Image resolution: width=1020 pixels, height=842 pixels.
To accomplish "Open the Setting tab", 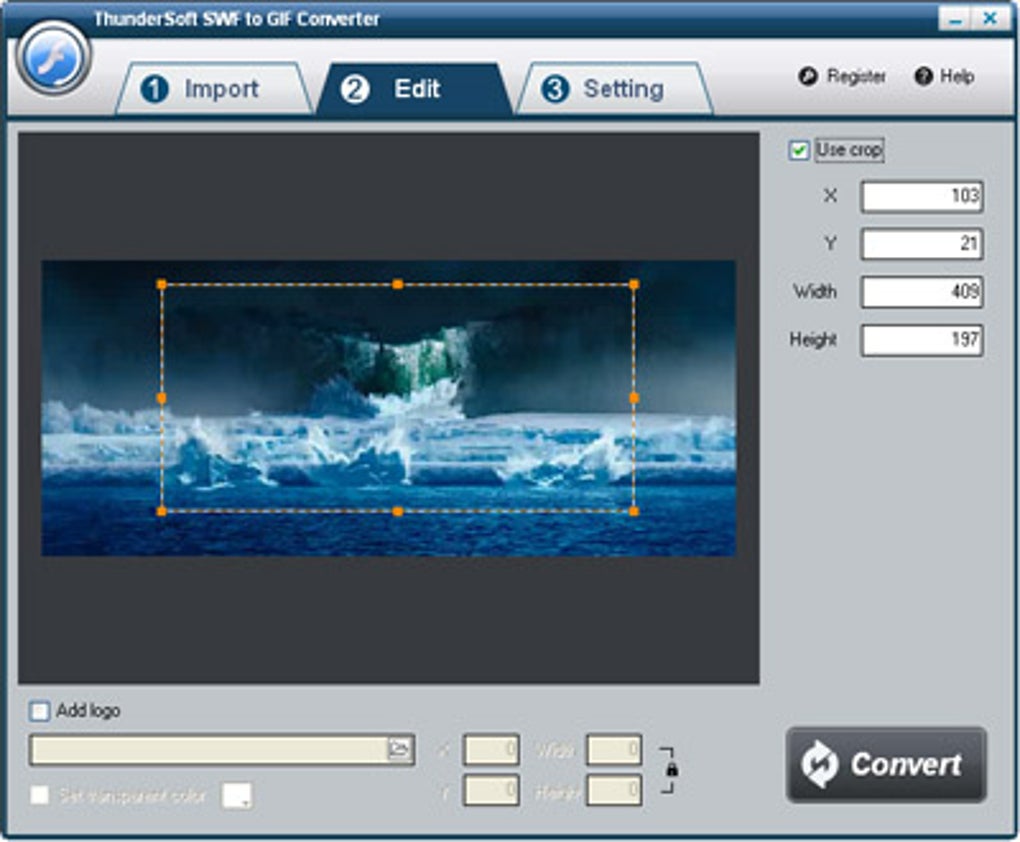I will [x=615, y=89].
